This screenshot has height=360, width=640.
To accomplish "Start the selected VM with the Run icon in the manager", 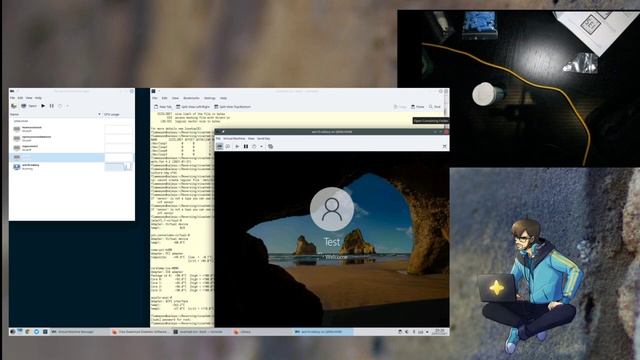I will coord(43,106).
